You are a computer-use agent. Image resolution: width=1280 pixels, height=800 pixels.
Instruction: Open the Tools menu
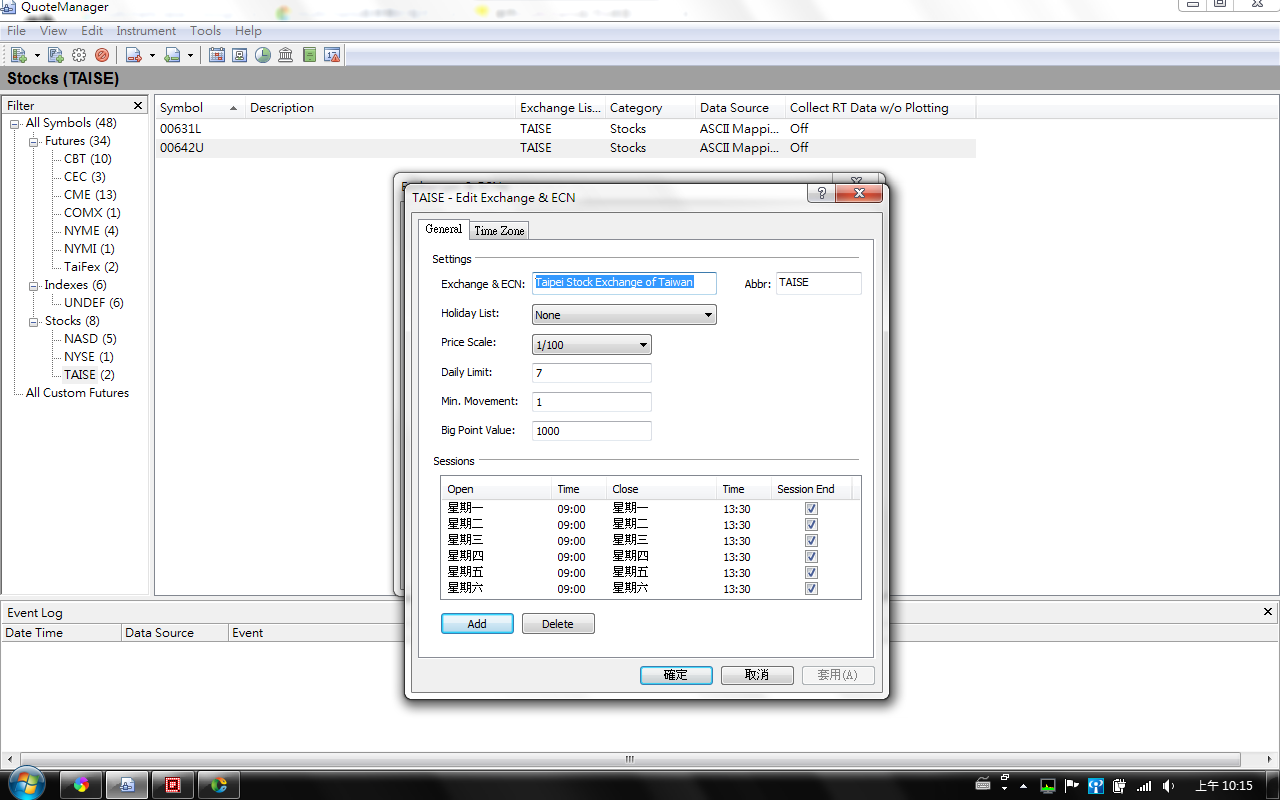pyautogui.click(x=205, y=31)
